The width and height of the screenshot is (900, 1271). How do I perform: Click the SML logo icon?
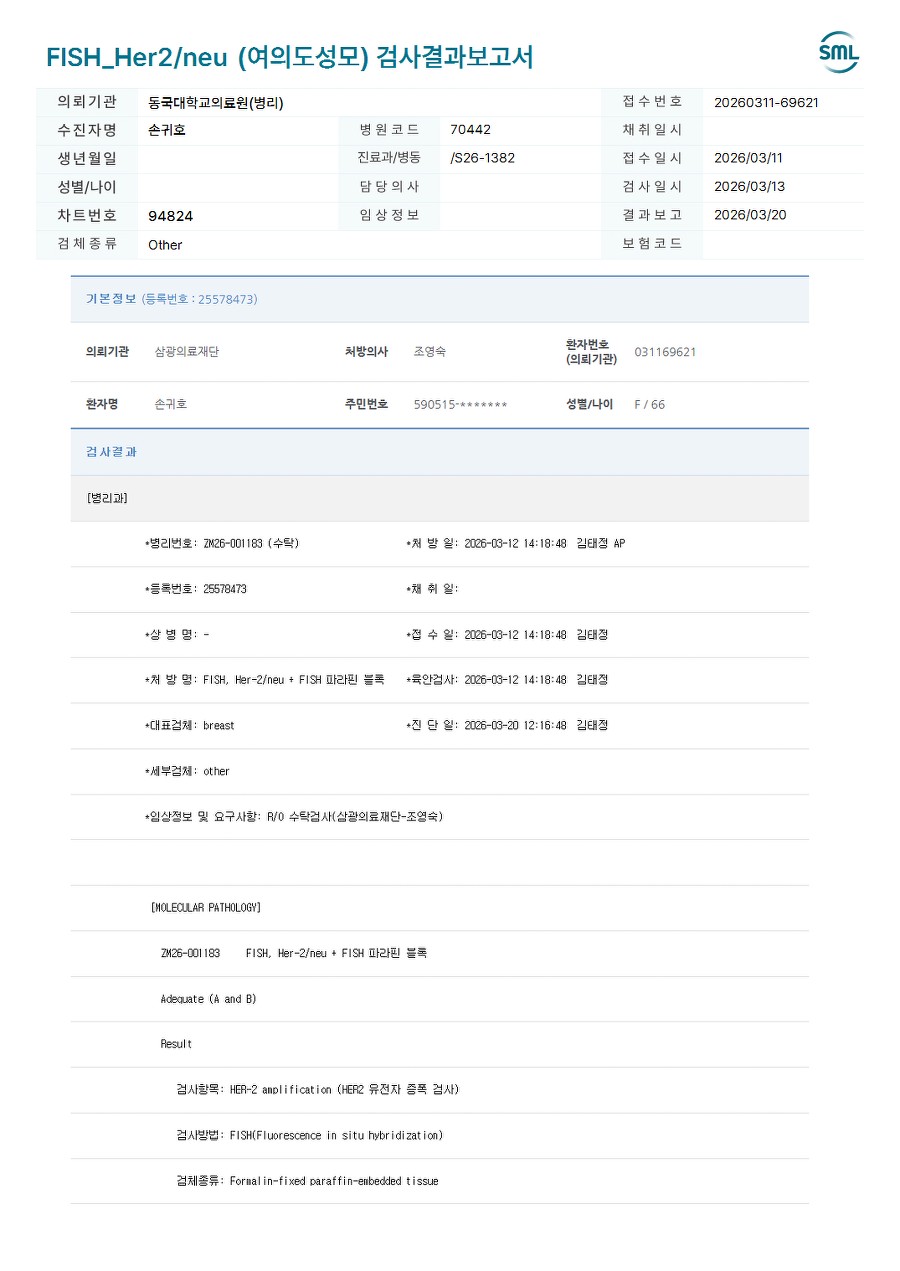(x=839, y=52)
